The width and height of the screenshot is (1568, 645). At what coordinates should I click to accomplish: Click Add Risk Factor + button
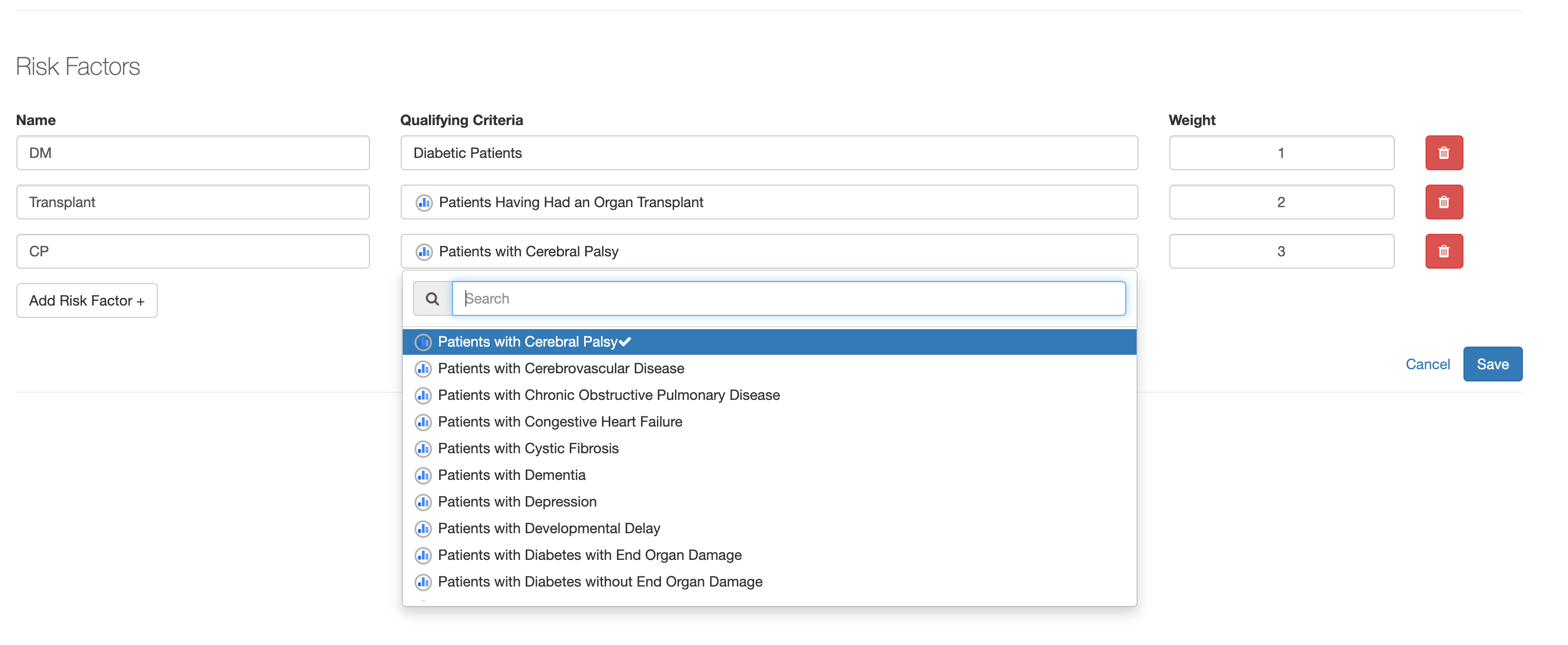pos(87,301)
